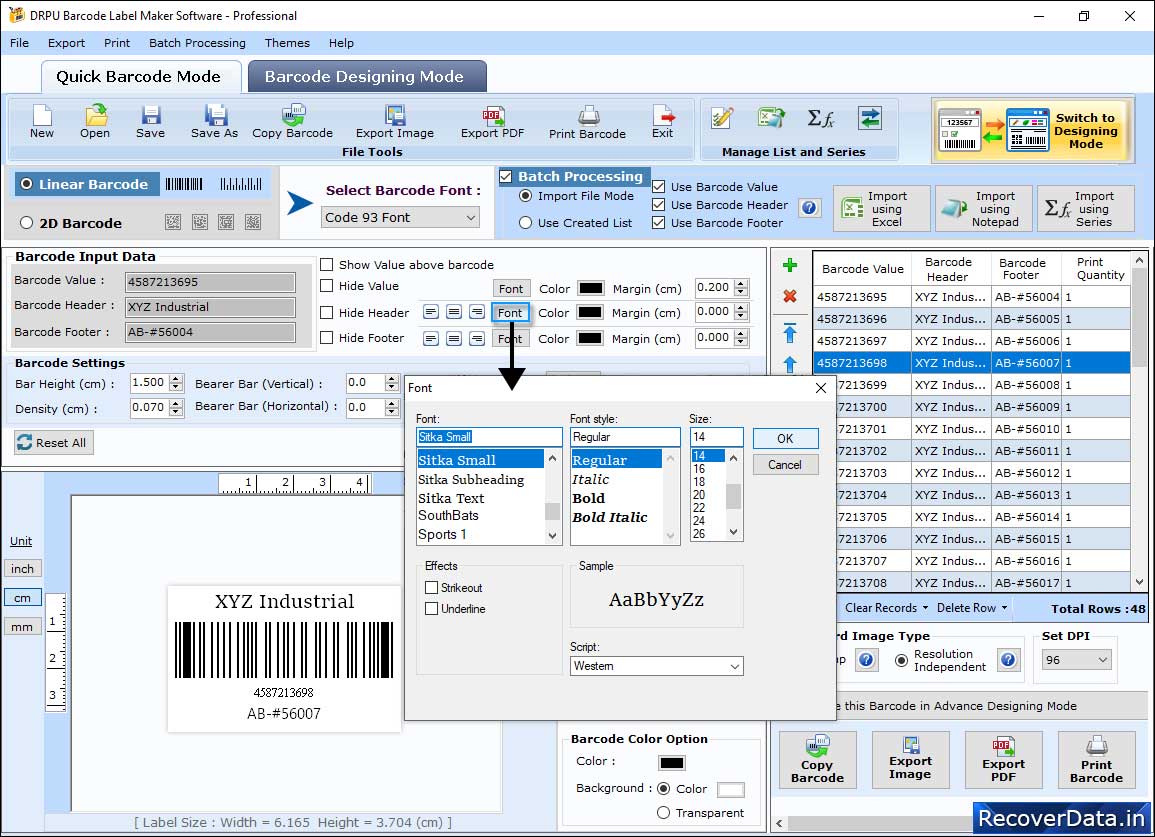Click Cancel in the Font dialog
The width and height of the screenshot is (1155, 837).
[785, 465]
